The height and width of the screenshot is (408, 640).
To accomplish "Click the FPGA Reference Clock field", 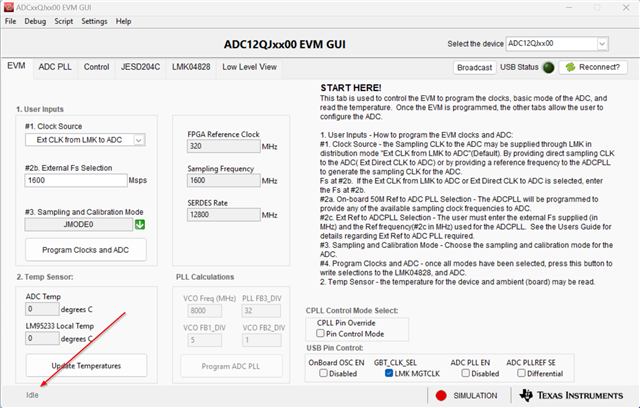I will (x=224, y=146).
